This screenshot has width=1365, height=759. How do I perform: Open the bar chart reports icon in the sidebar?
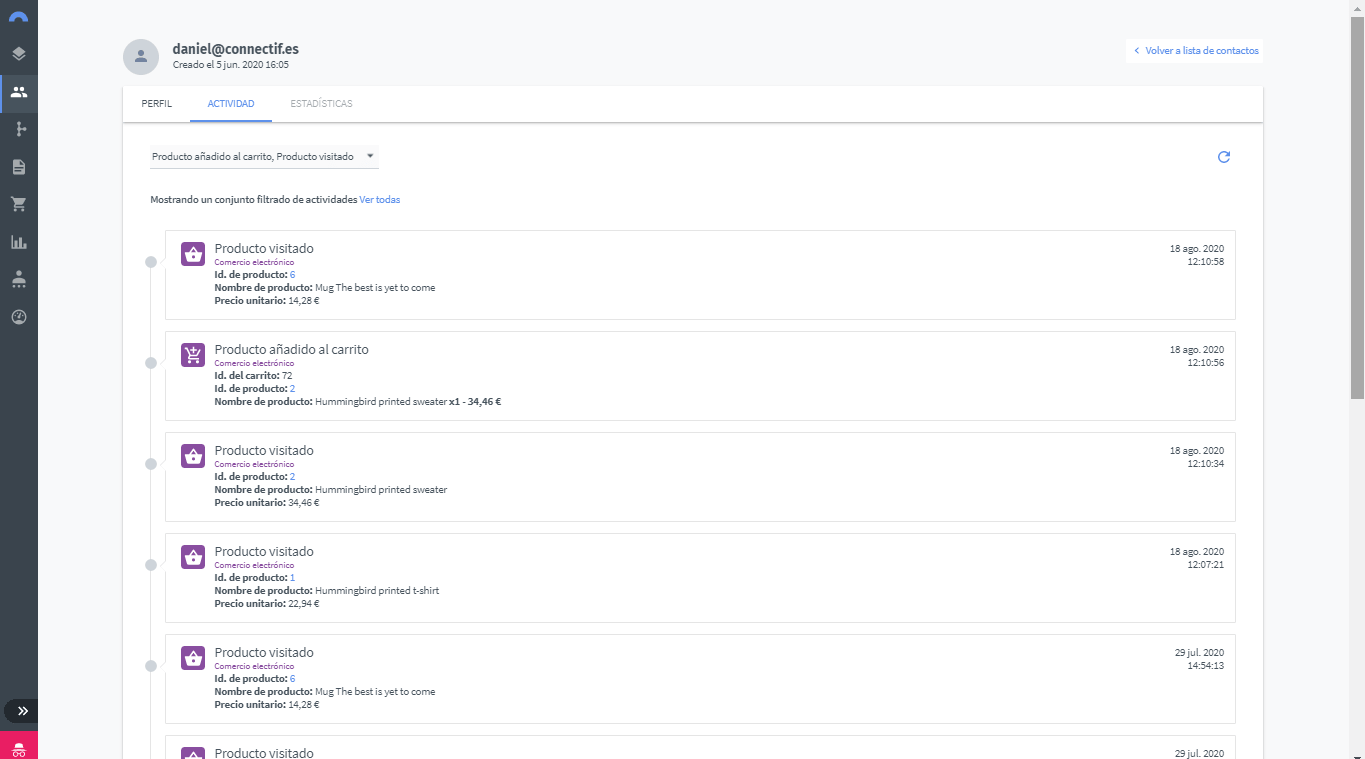coord(19,242)
